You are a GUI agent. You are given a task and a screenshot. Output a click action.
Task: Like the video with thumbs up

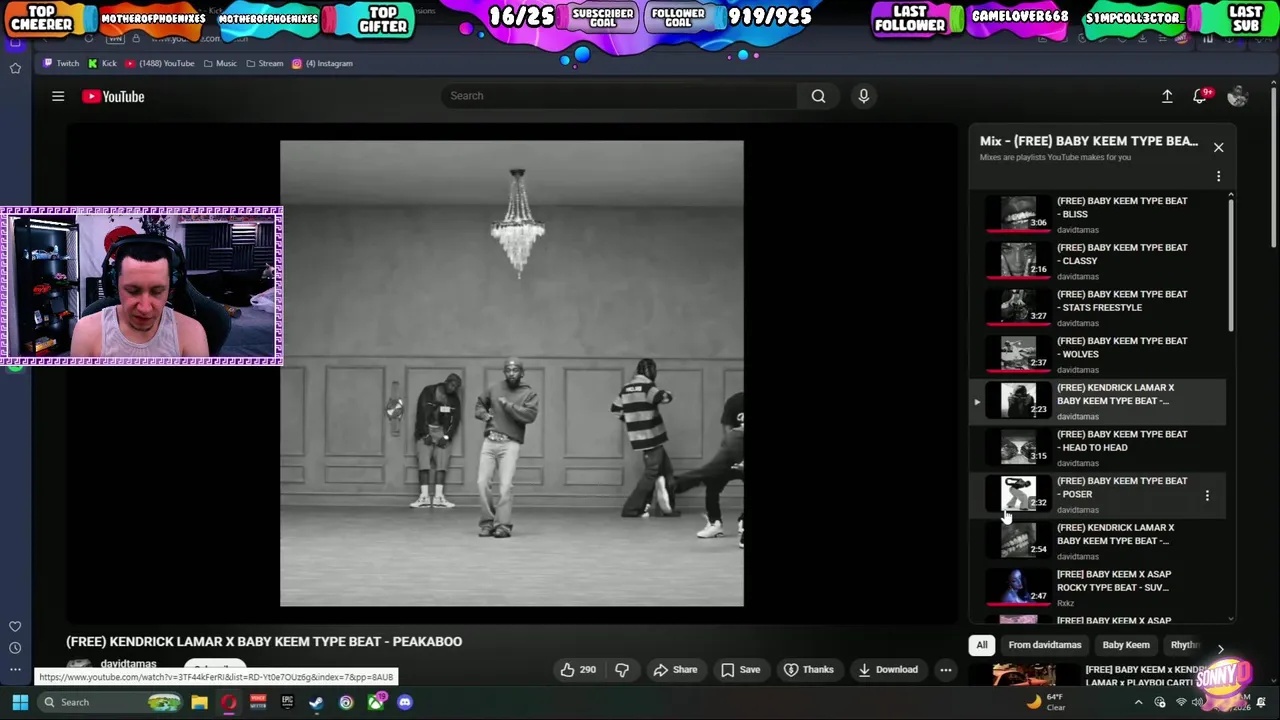[x=578, y=670]
